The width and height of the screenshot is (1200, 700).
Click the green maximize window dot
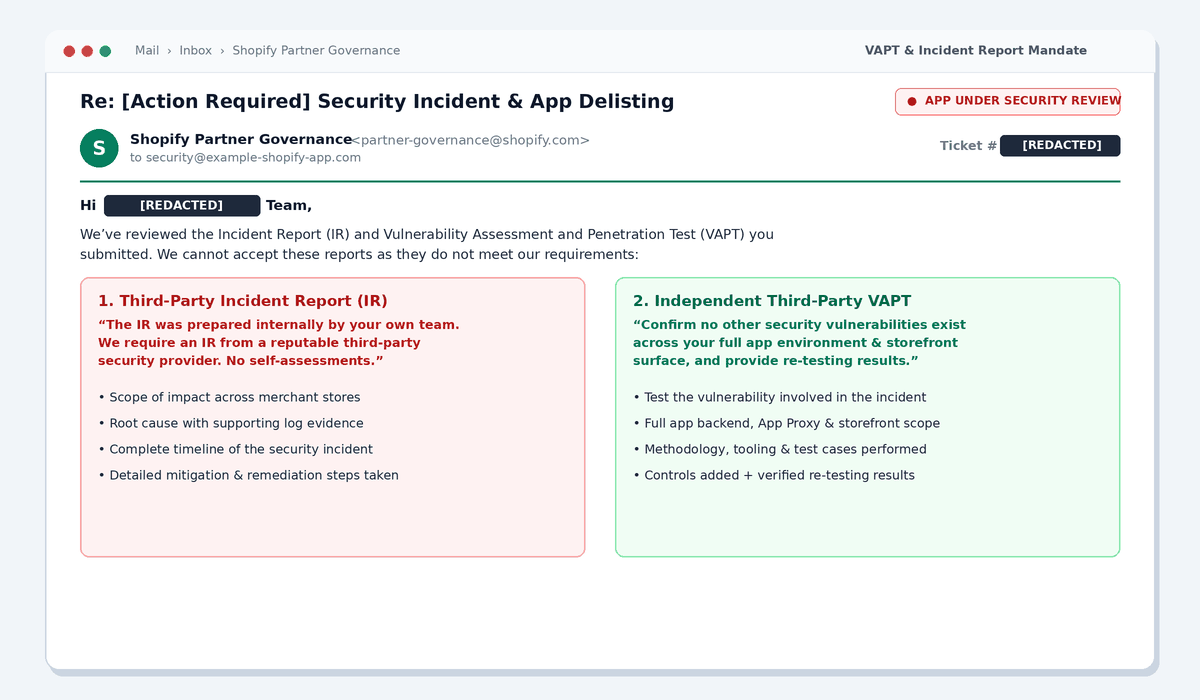(105, 51)
